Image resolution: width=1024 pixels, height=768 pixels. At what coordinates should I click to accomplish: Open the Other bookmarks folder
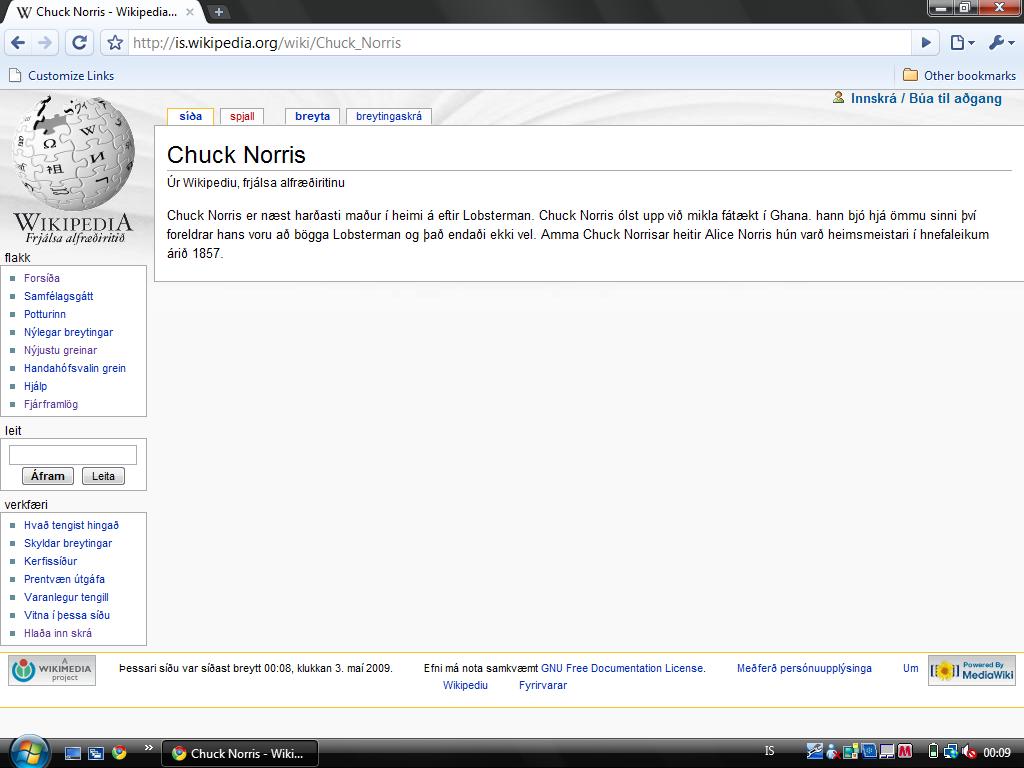[959, 76]
